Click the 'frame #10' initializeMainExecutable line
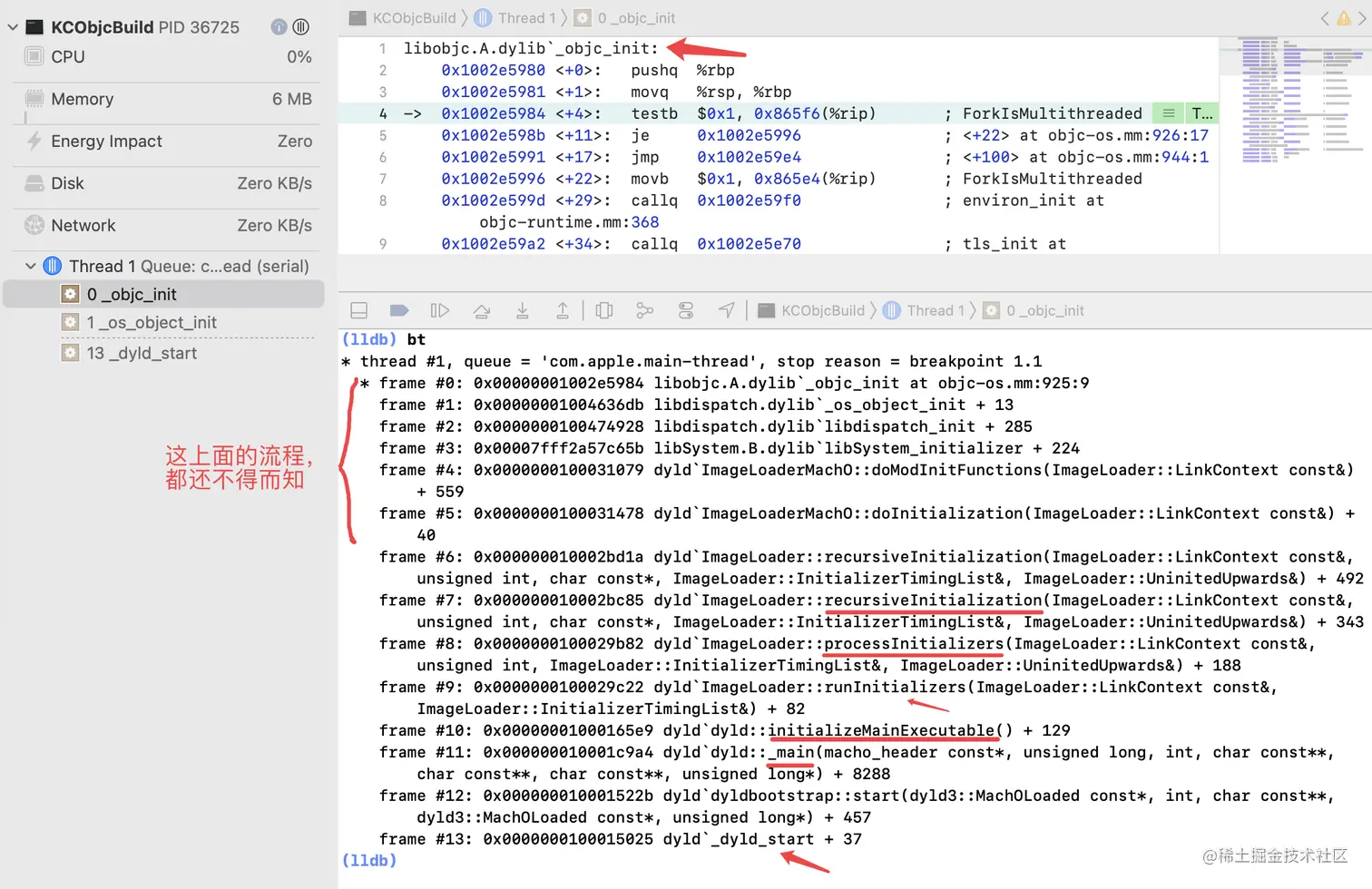The image size is (1372, 889). (725, 730)
